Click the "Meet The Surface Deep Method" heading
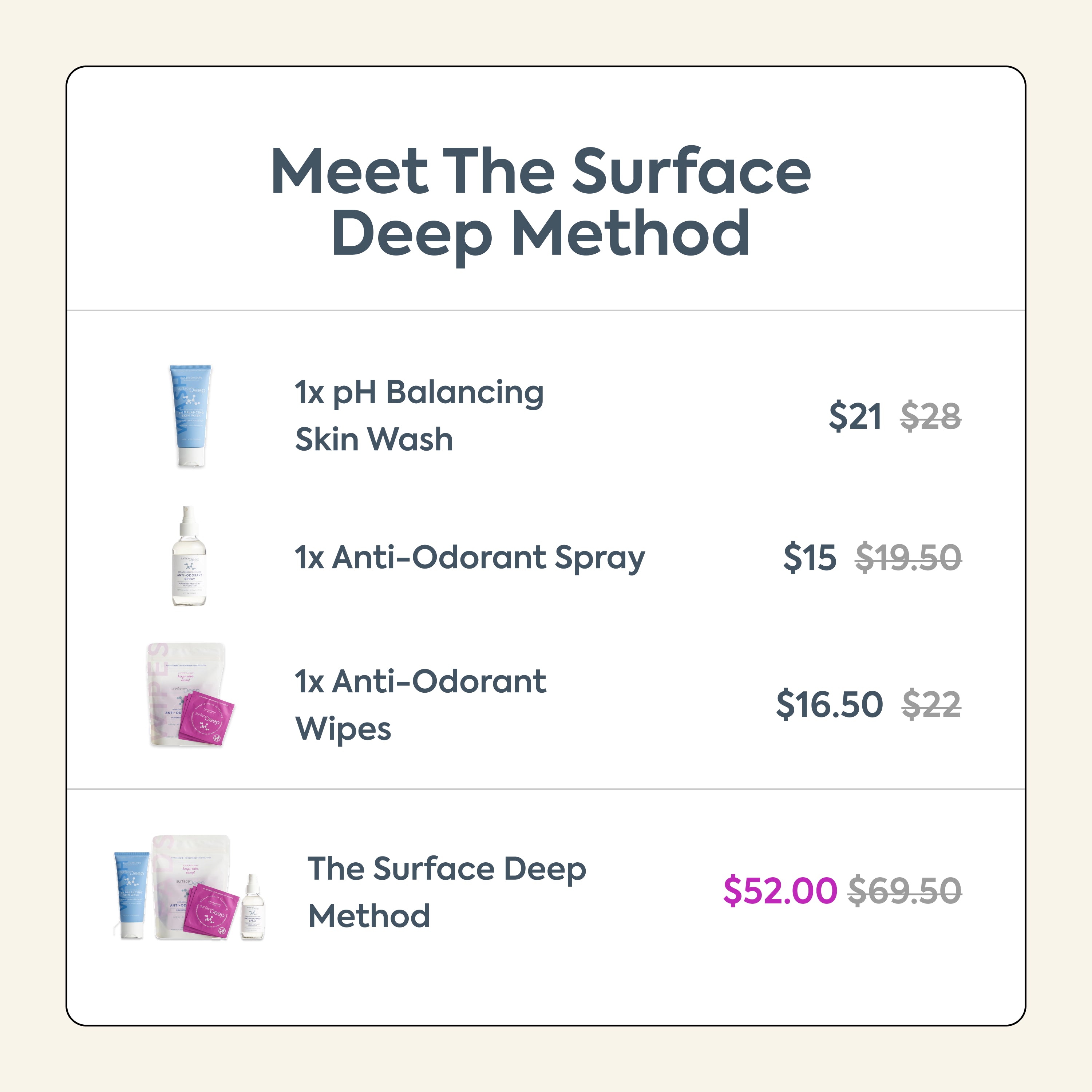 pyautogui.click(x=541, y=202)
